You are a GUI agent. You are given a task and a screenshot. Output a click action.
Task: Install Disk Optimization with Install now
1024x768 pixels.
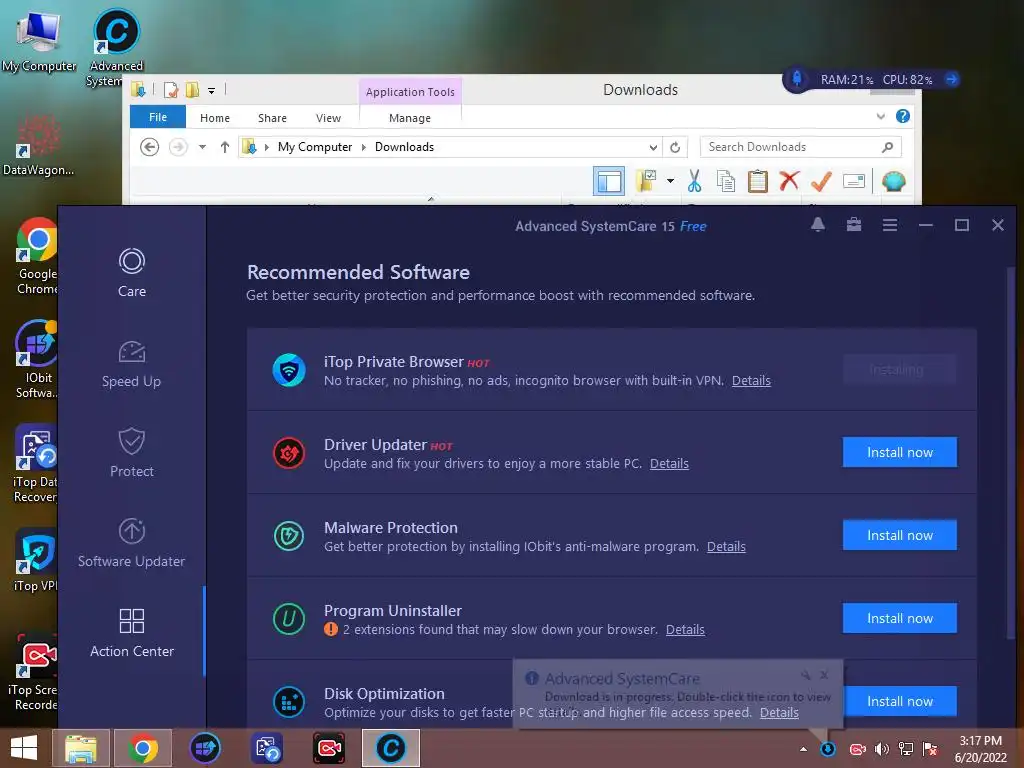click(899, 701)
